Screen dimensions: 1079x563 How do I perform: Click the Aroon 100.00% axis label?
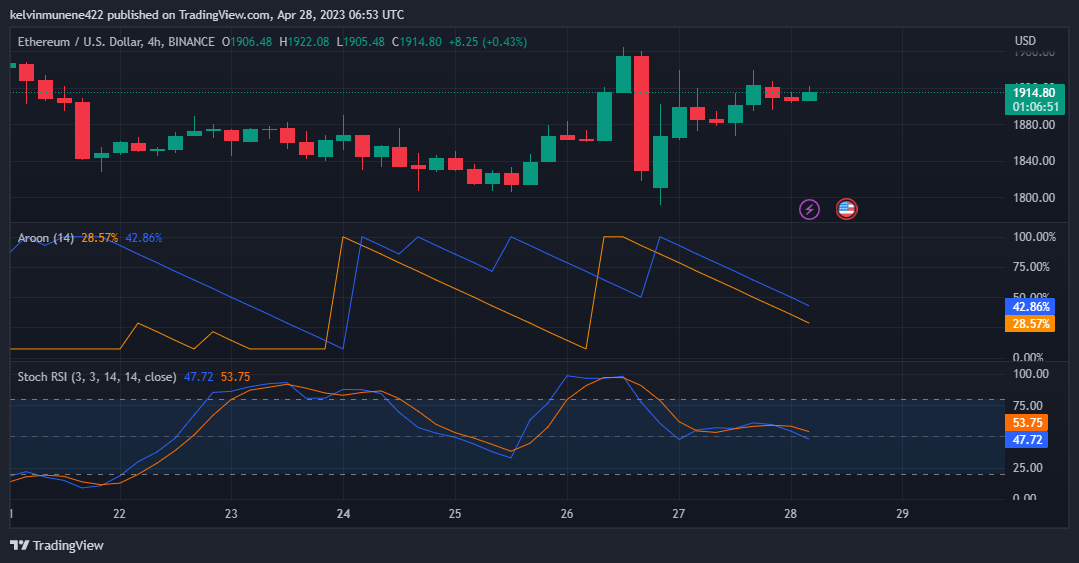(1034, 237)
